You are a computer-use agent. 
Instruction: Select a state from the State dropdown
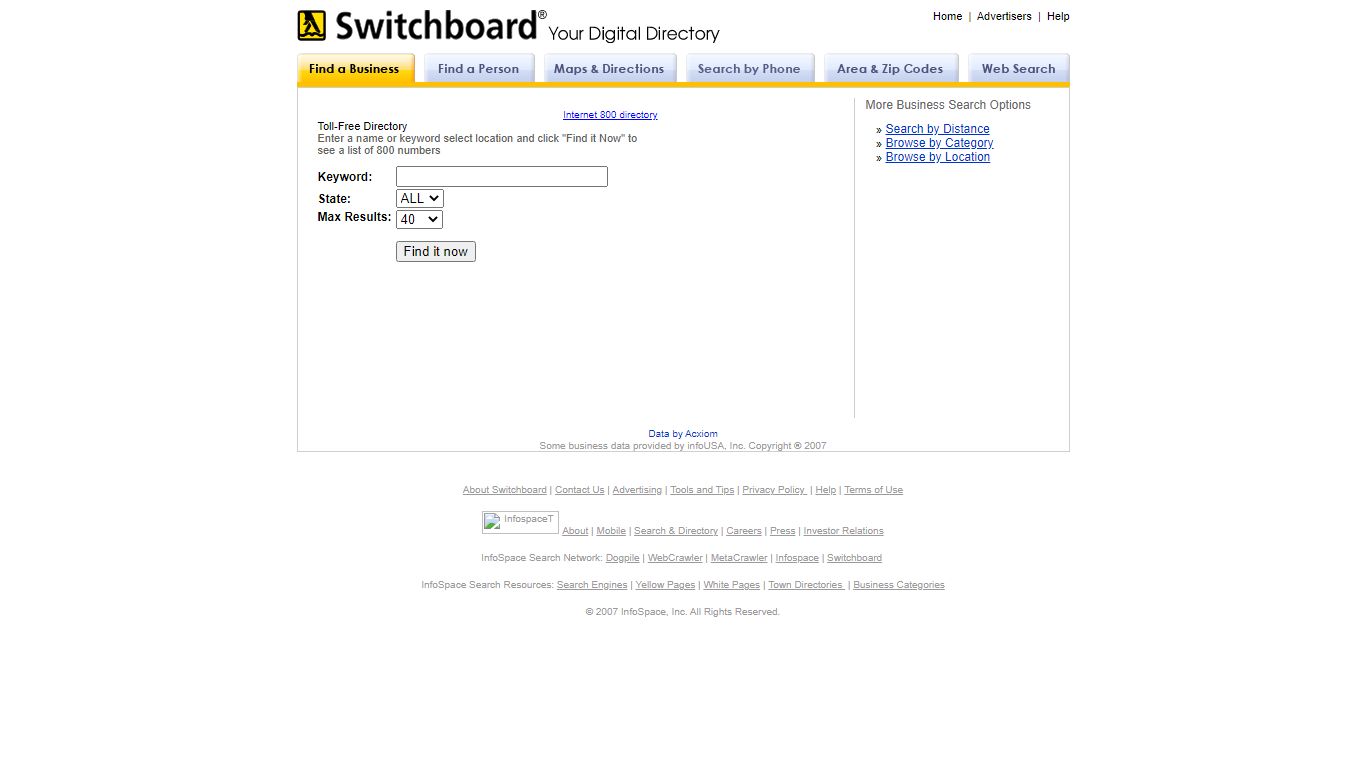point(419,198)
